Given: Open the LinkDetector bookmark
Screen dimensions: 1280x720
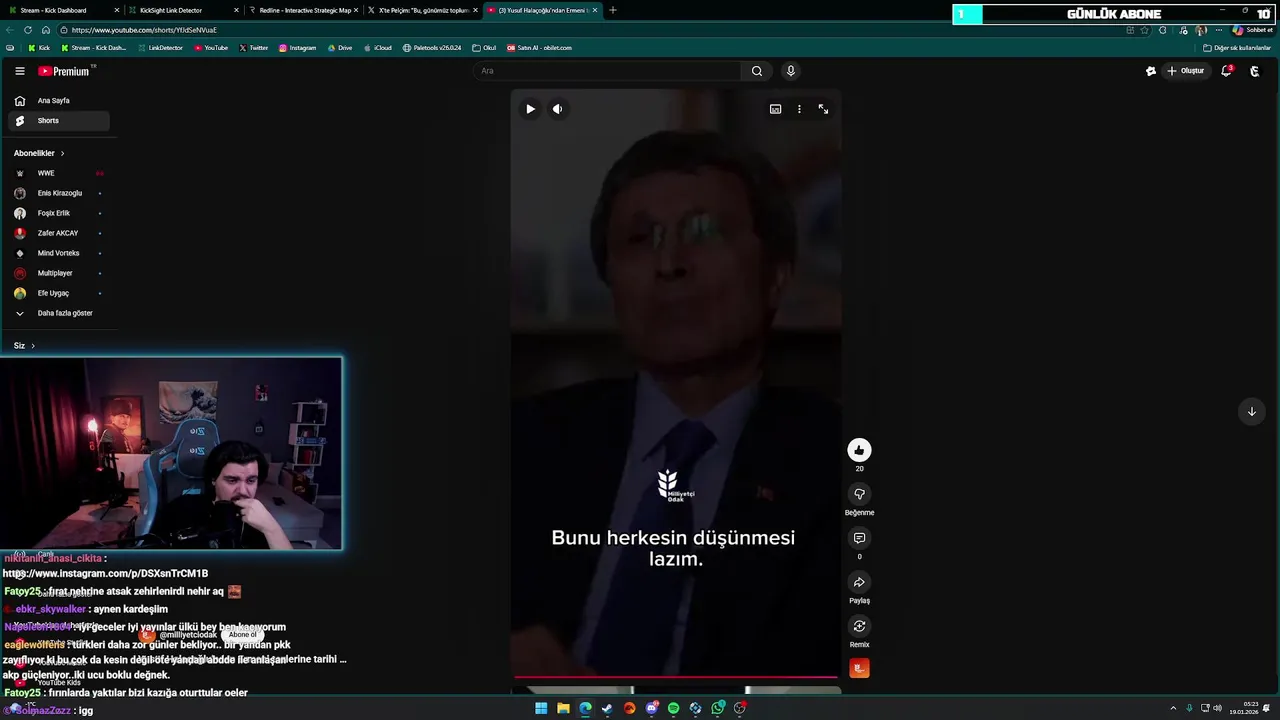Looking at the screenshot, I should (x=160, y=48).
